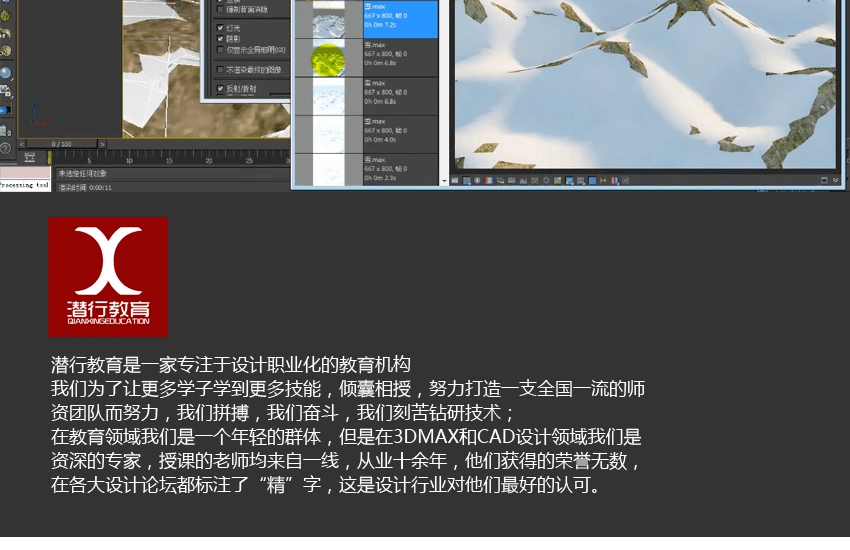
Task: Click the green round icon in left toolbar
Action: [5, 15]
